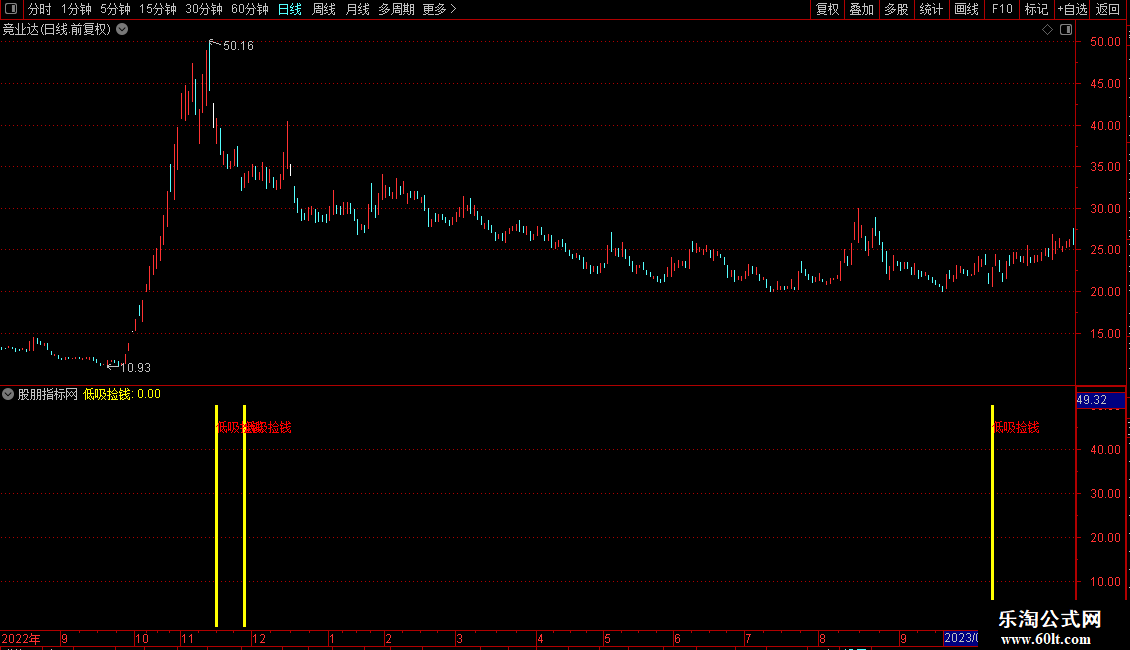Image resolution: width=1130 pixels, height=650 pixels.
Task: Click the 竞业达(日线.前复权) chart title
Action: click(57, 30)
